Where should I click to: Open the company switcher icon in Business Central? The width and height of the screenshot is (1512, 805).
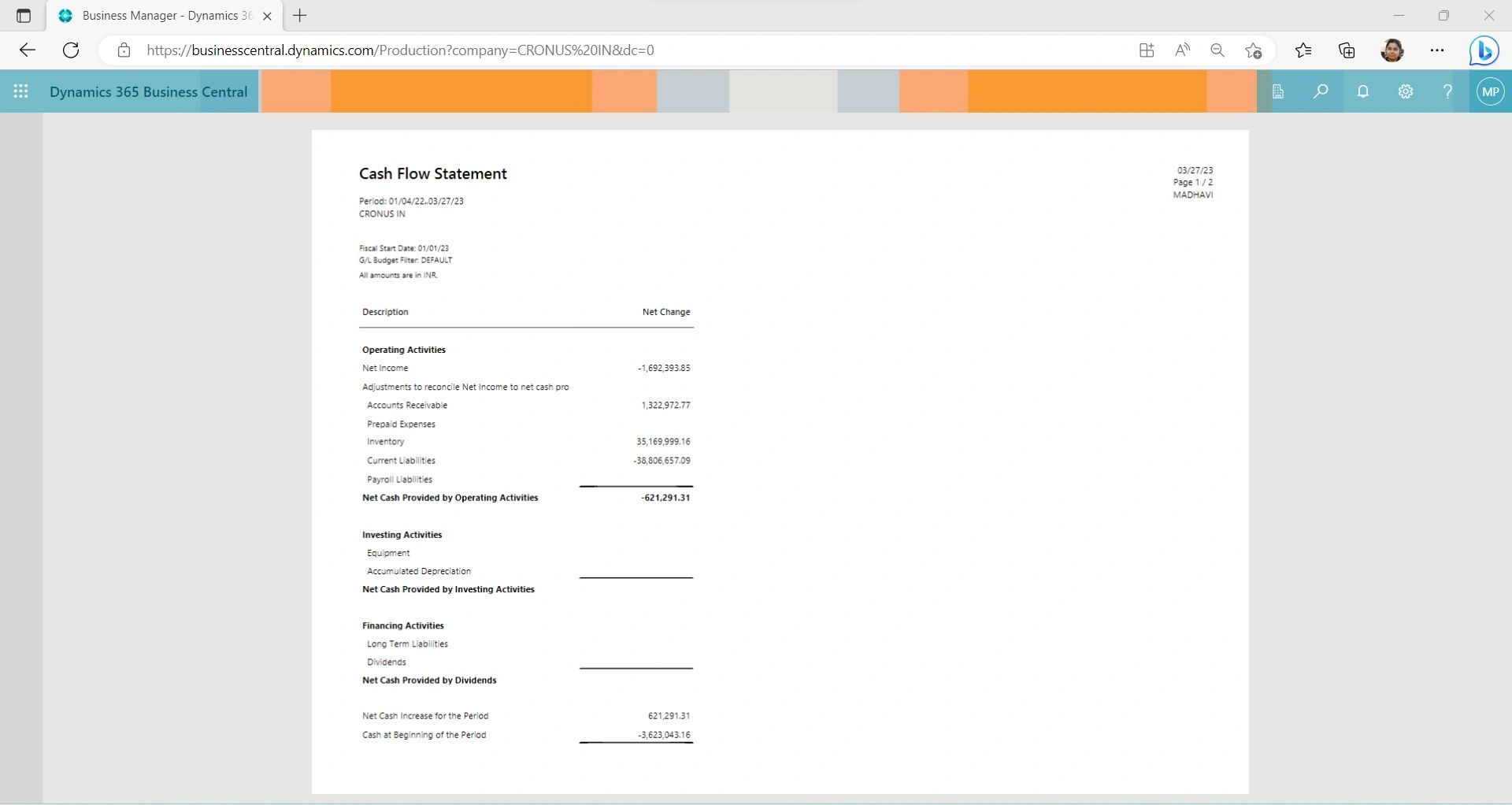tap(1278, 91)
